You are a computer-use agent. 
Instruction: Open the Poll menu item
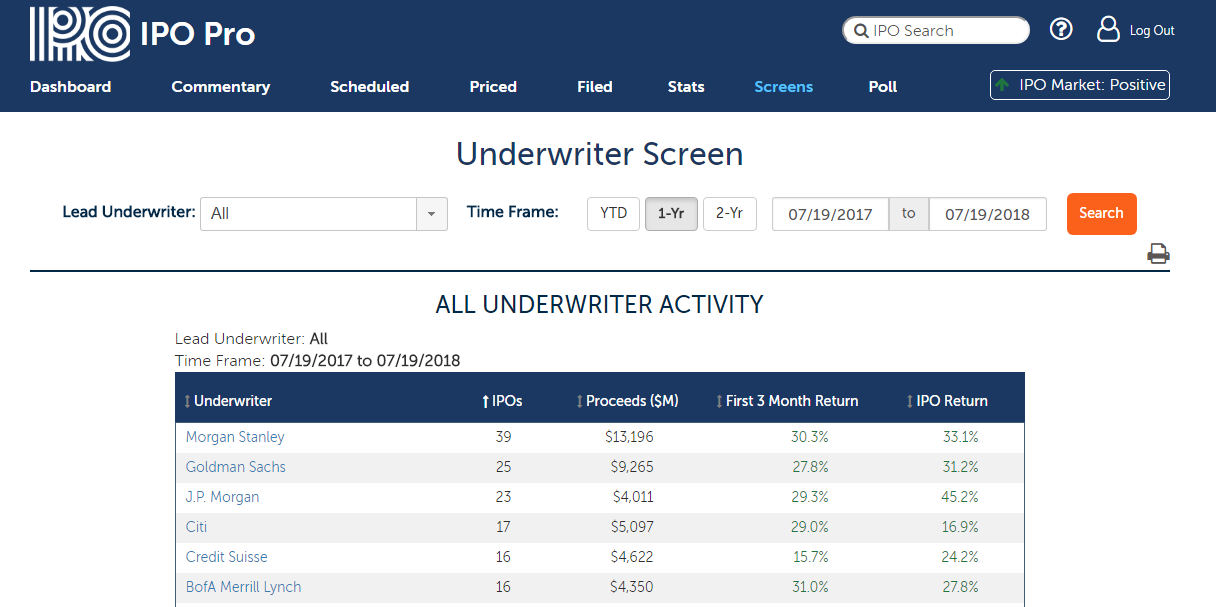pos(883,87)
